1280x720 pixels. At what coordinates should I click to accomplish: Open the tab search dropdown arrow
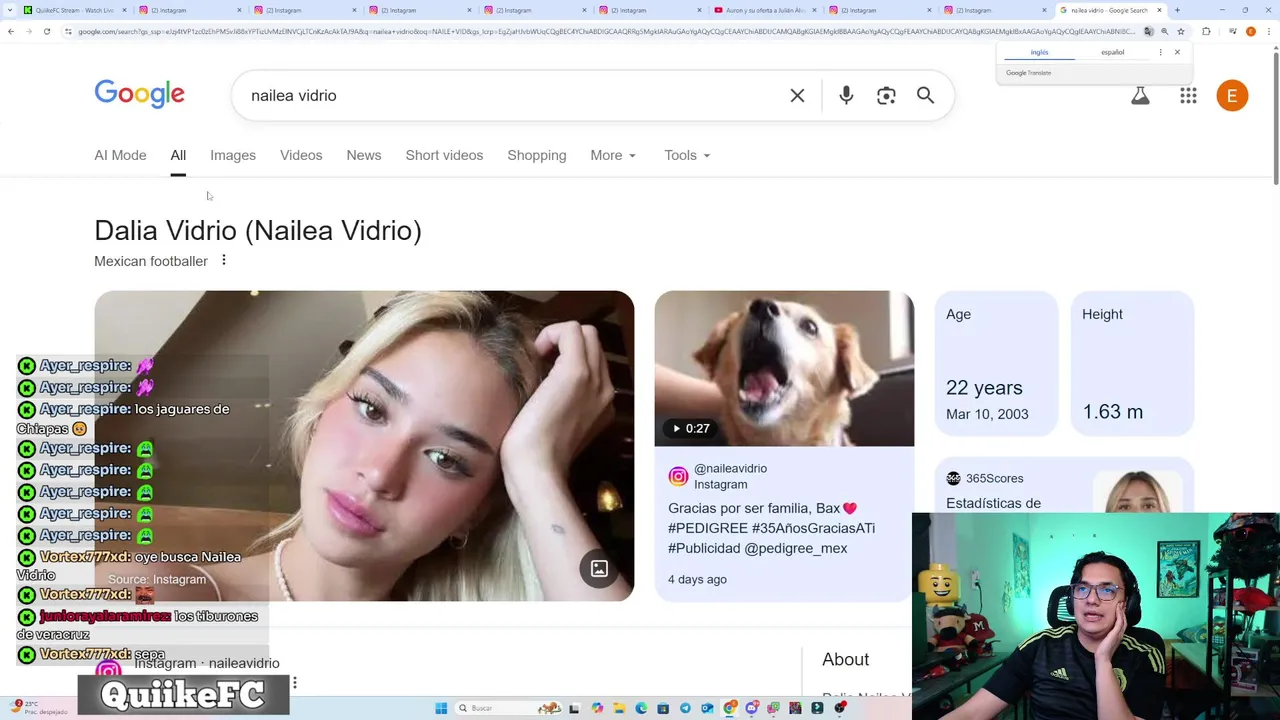pos(11,10)
